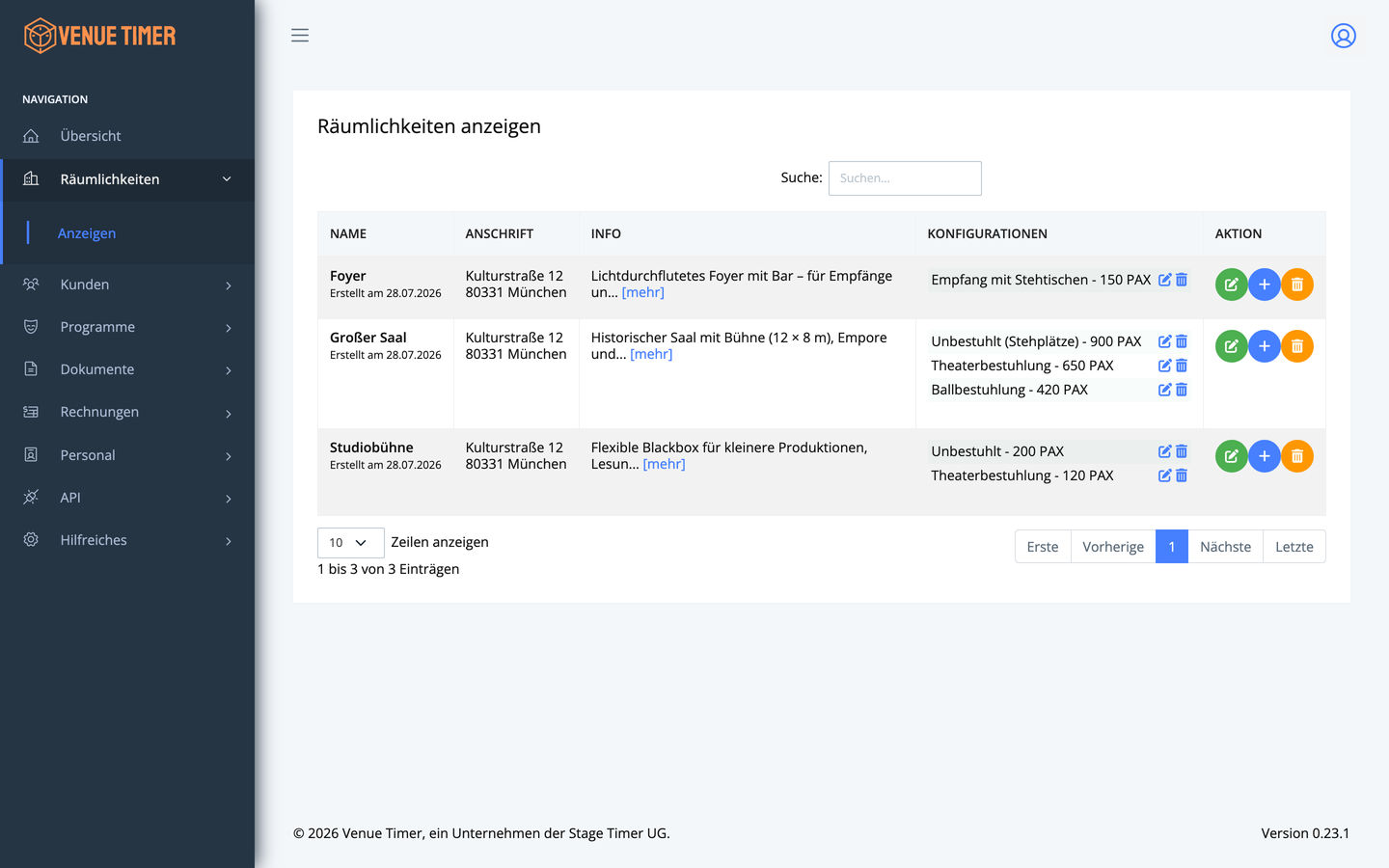1389x868 pixels.
Task: Edit Empfang mit Stehtischen configuration
Action: tap(1164, 280)
